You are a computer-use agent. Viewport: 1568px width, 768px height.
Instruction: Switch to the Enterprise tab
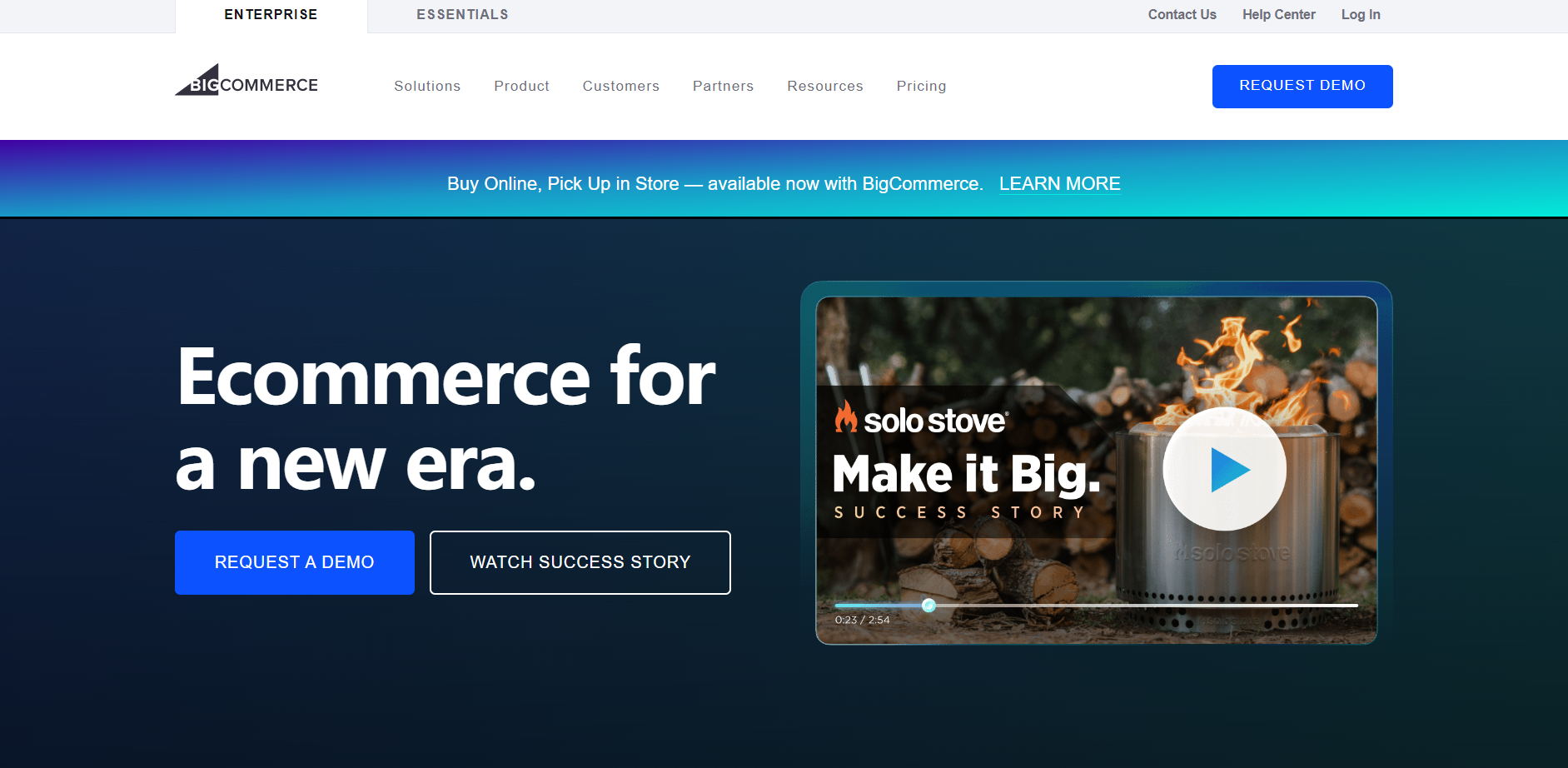coord(271,15)
